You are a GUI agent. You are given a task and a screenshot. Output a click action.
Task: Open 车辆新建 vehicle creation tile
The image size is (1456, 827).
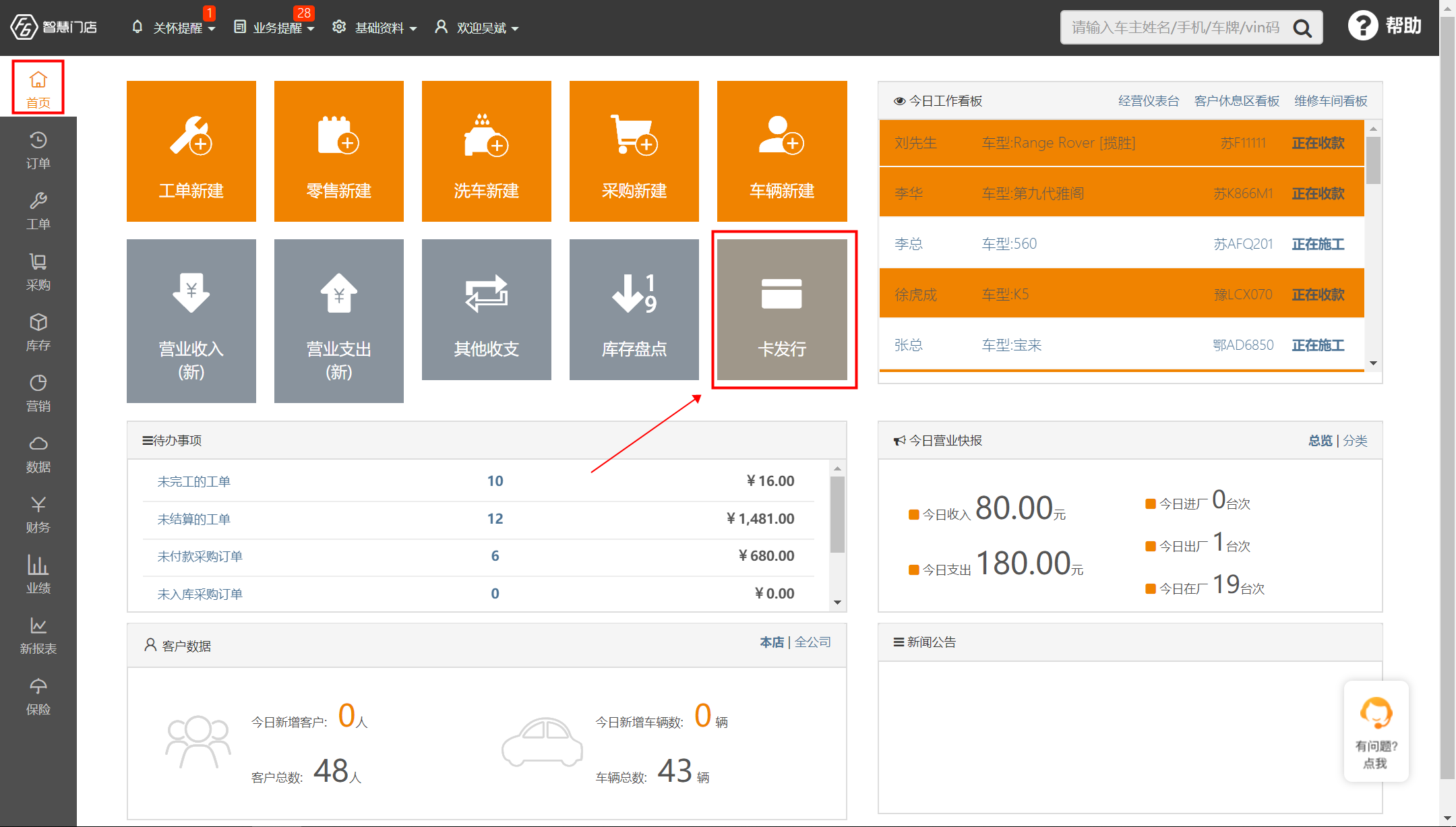782,151
